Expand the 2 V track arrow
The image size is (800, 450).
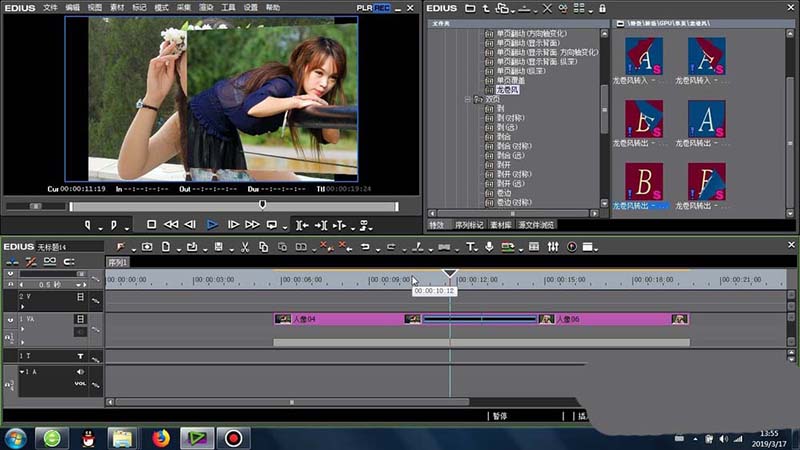[22, 307]
